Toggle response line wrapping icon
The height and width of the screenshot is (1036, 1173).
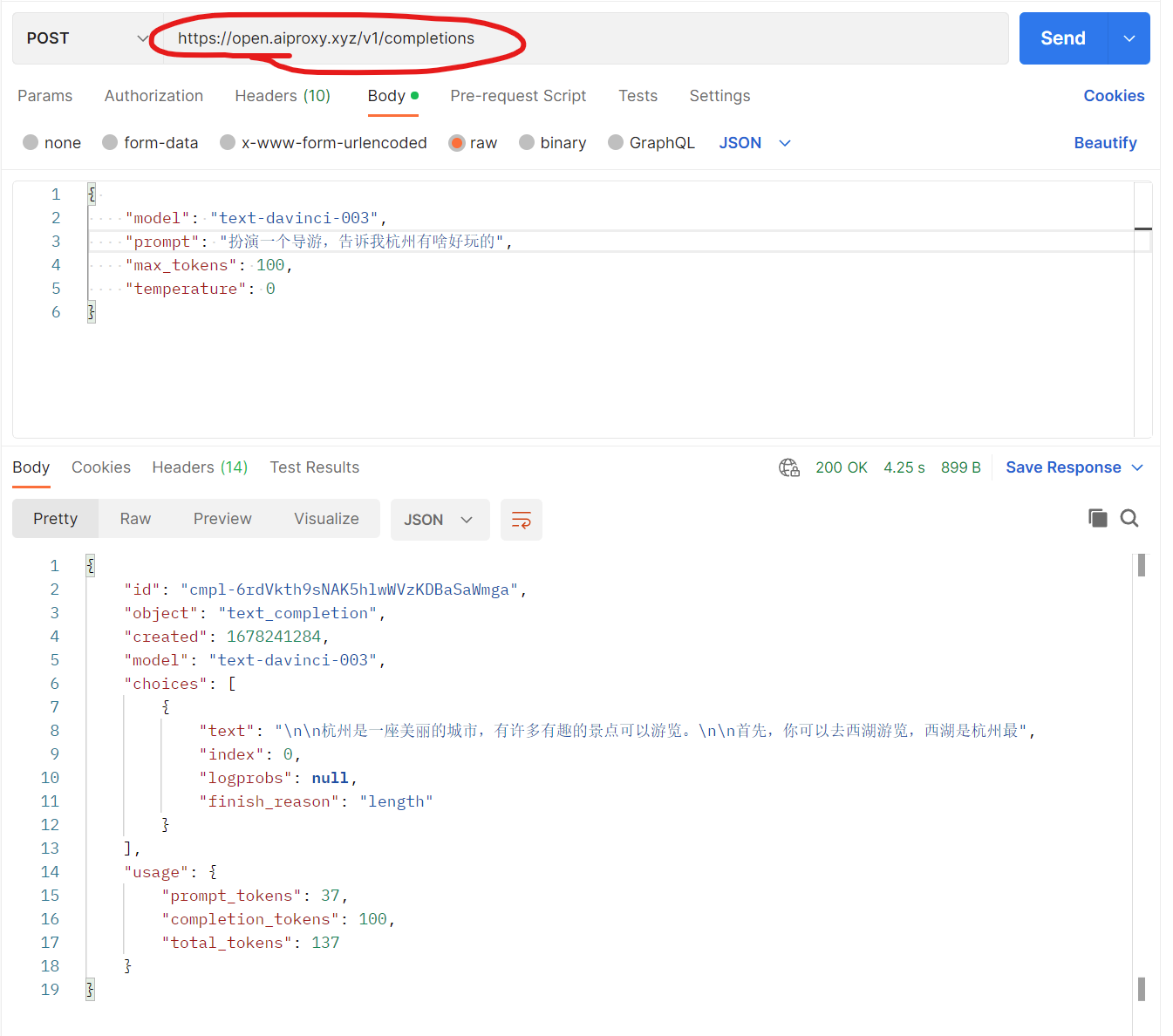[521, 519]
